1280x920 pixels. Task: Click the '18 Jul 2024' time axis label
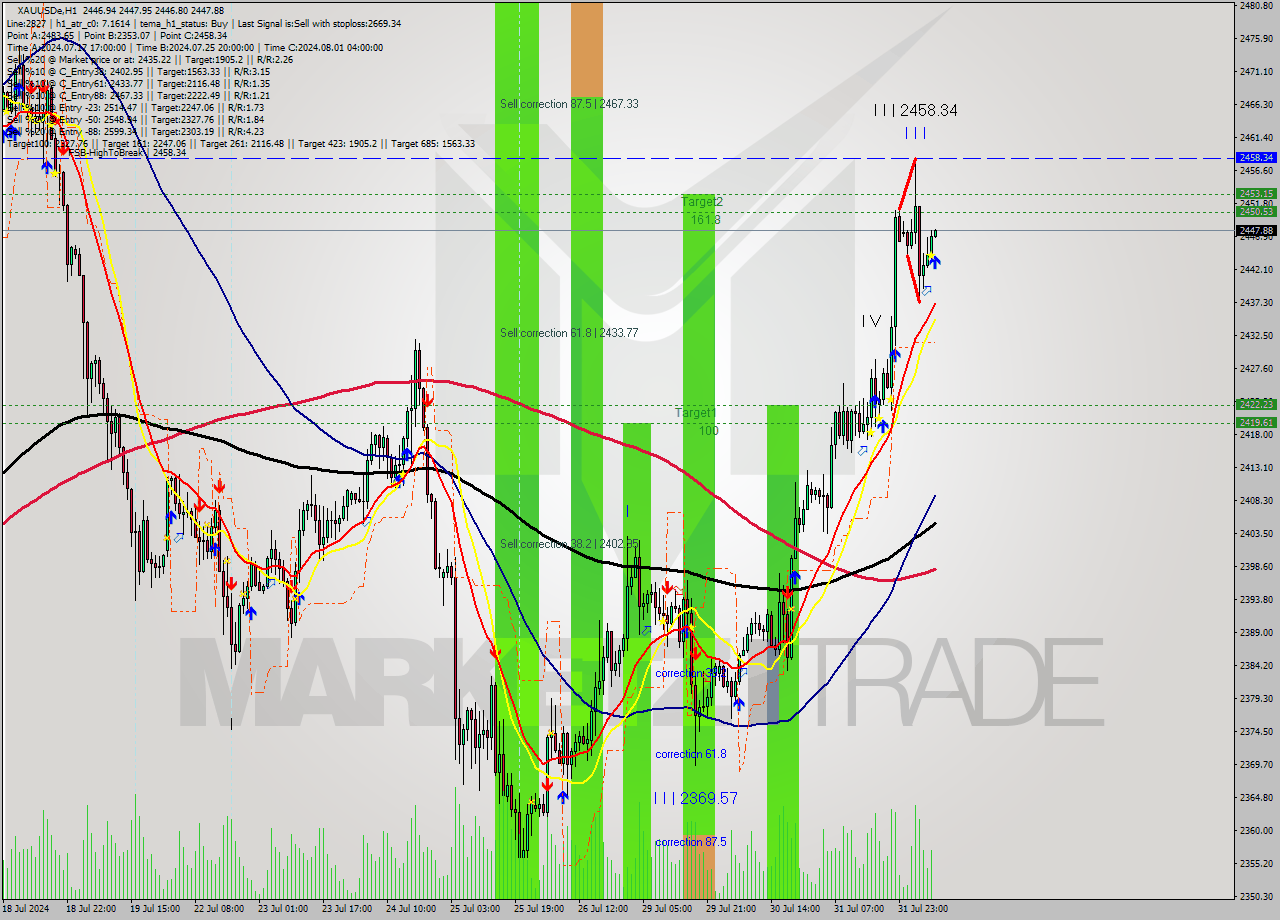(26, 909)
